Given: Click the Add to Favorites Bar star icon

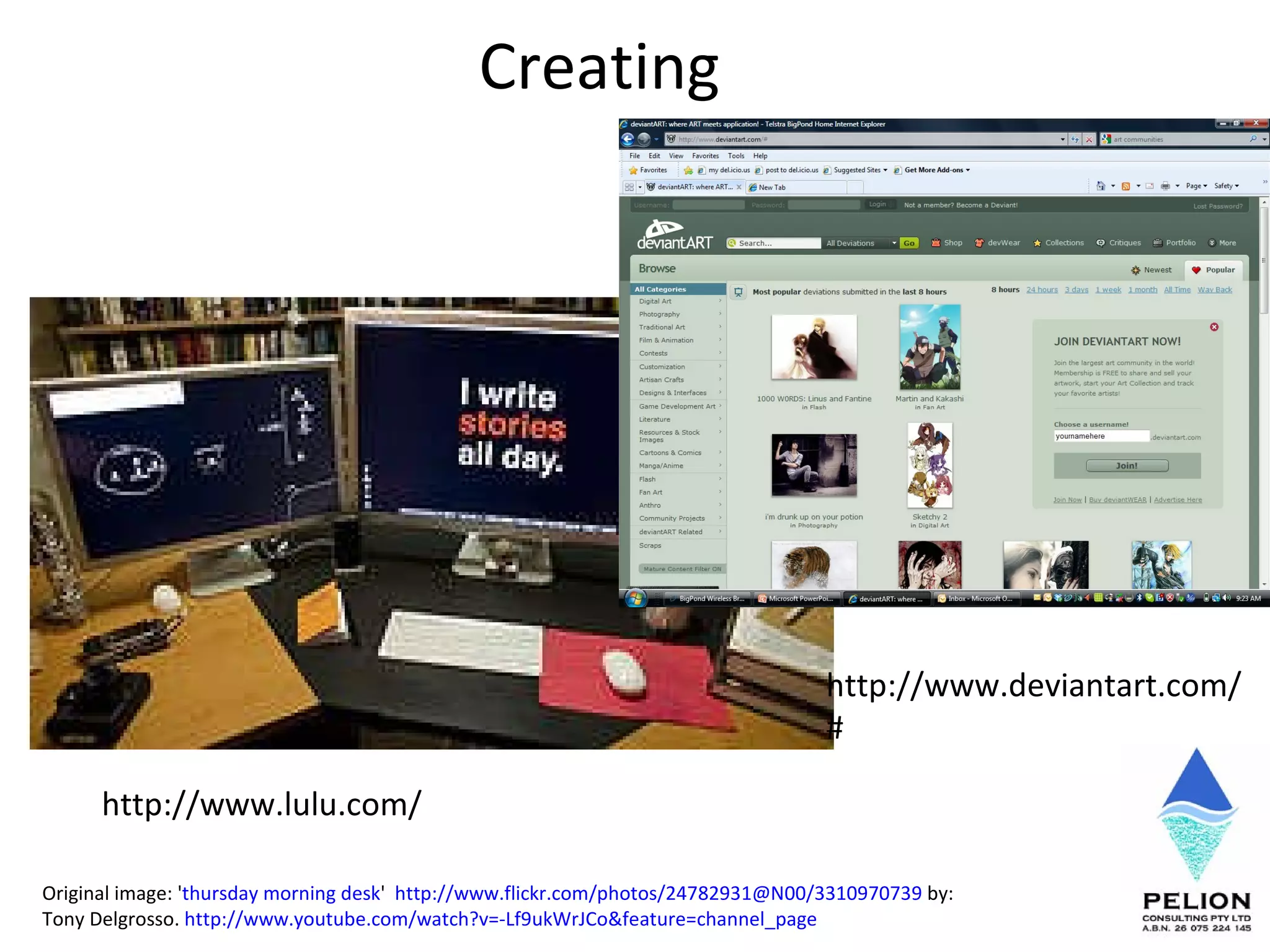Looking at the screenshot, I should 688,170.
